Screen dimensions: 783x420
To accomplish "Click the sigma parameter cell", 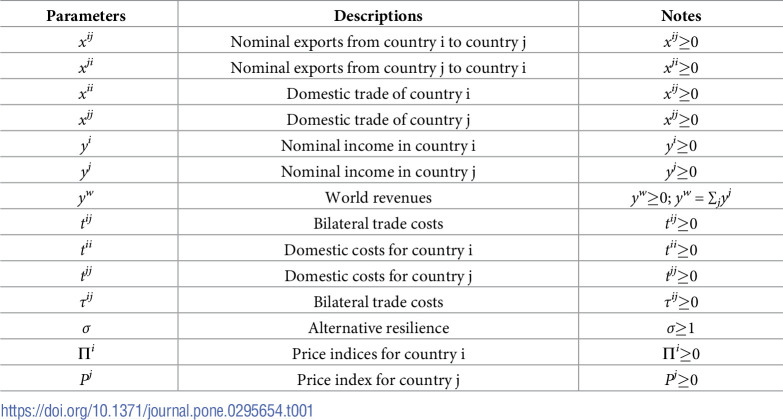I will coord(86,329).
